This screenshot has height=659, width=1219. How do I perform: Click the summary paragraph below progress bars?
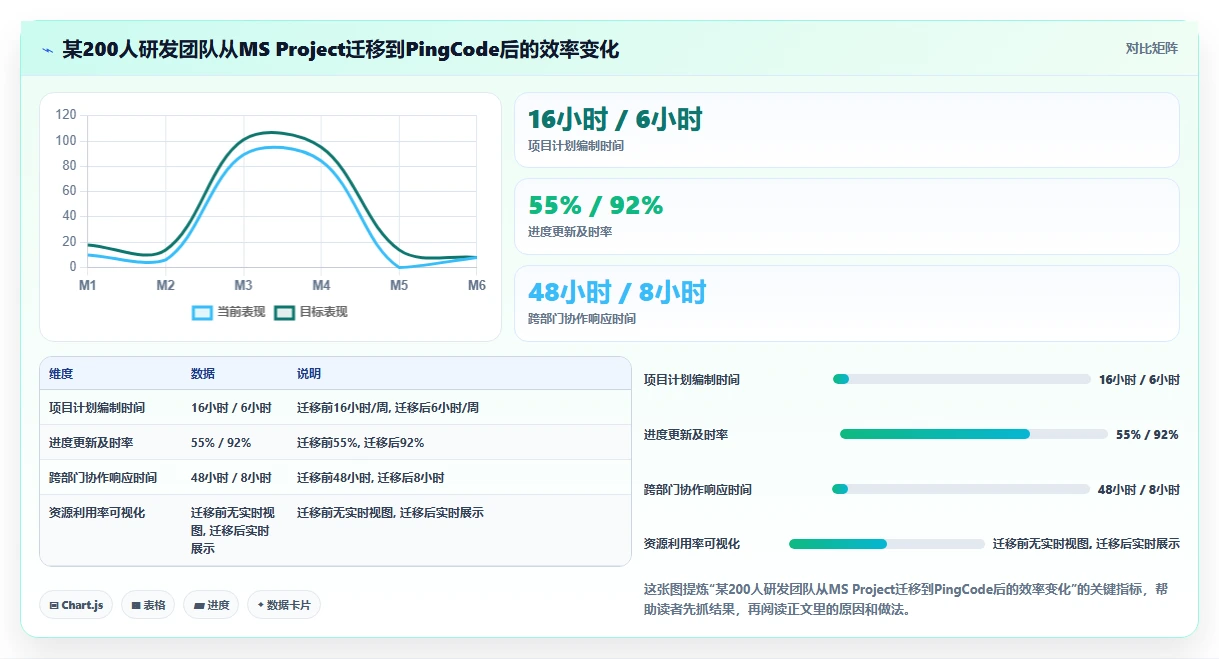(905, 599)
